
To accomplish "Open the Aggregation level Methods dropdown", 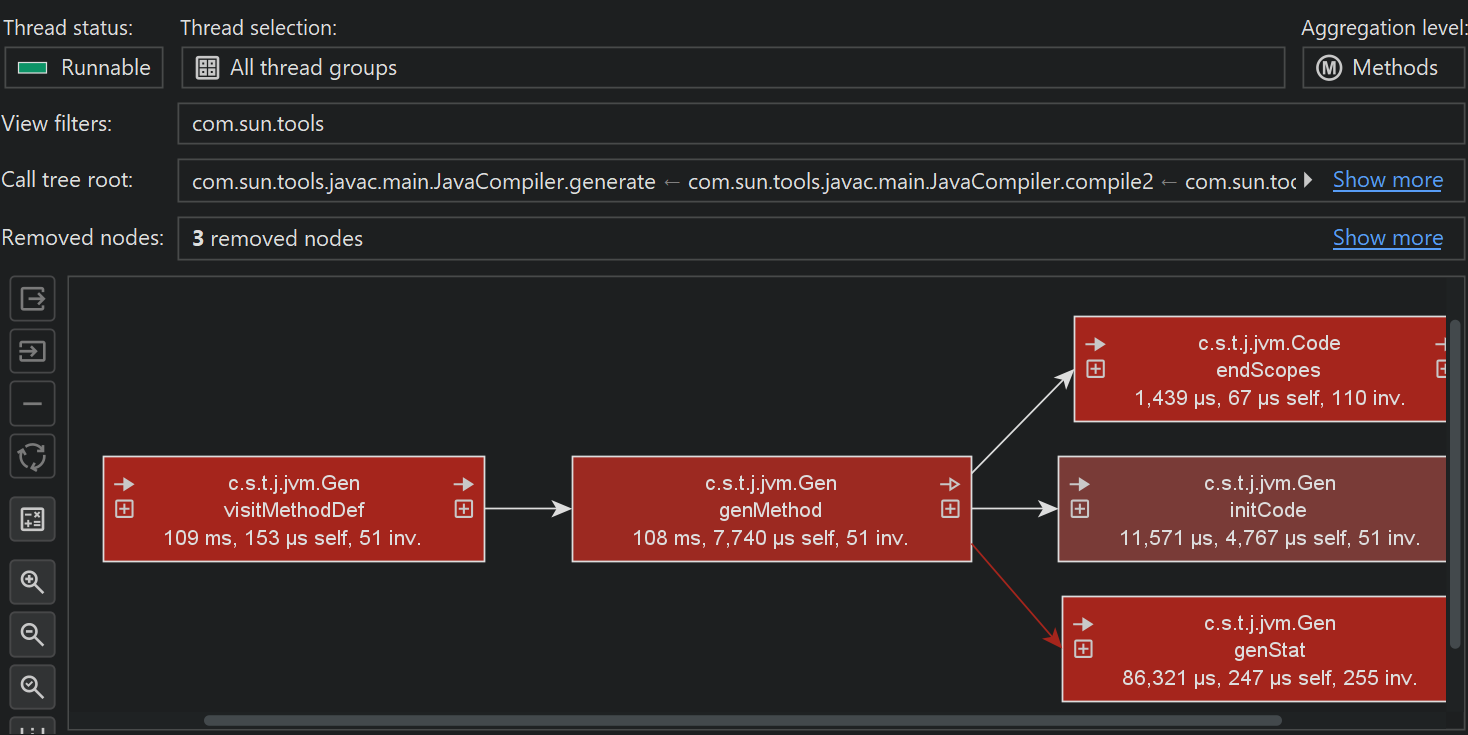I will (1383, 68).
